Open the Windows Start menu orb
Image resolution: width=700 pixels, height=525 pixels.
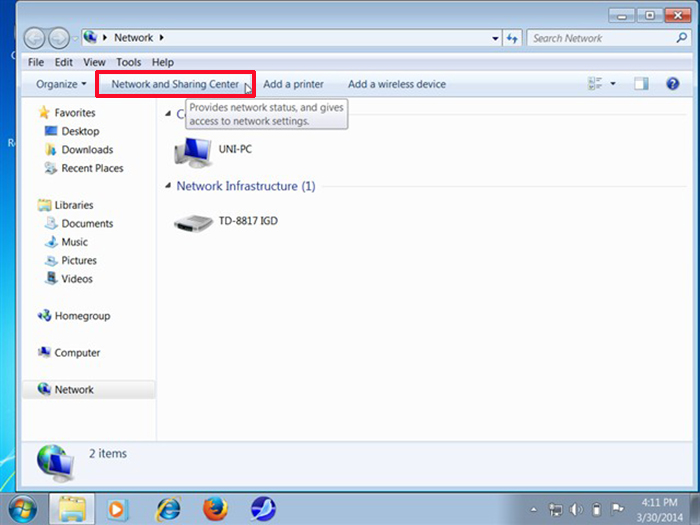pos(22,509)
